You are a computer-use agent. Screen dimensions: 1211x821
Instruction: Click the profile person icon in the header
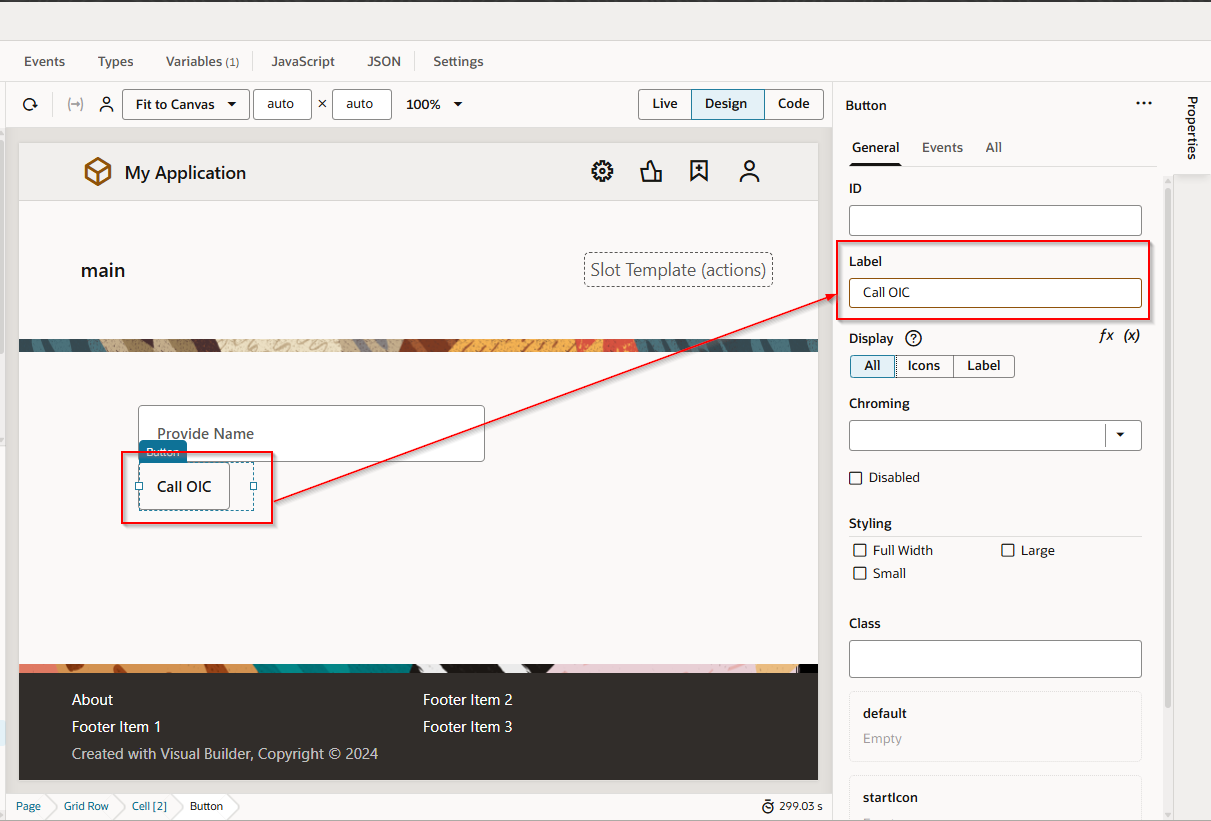tap(748, 171)
